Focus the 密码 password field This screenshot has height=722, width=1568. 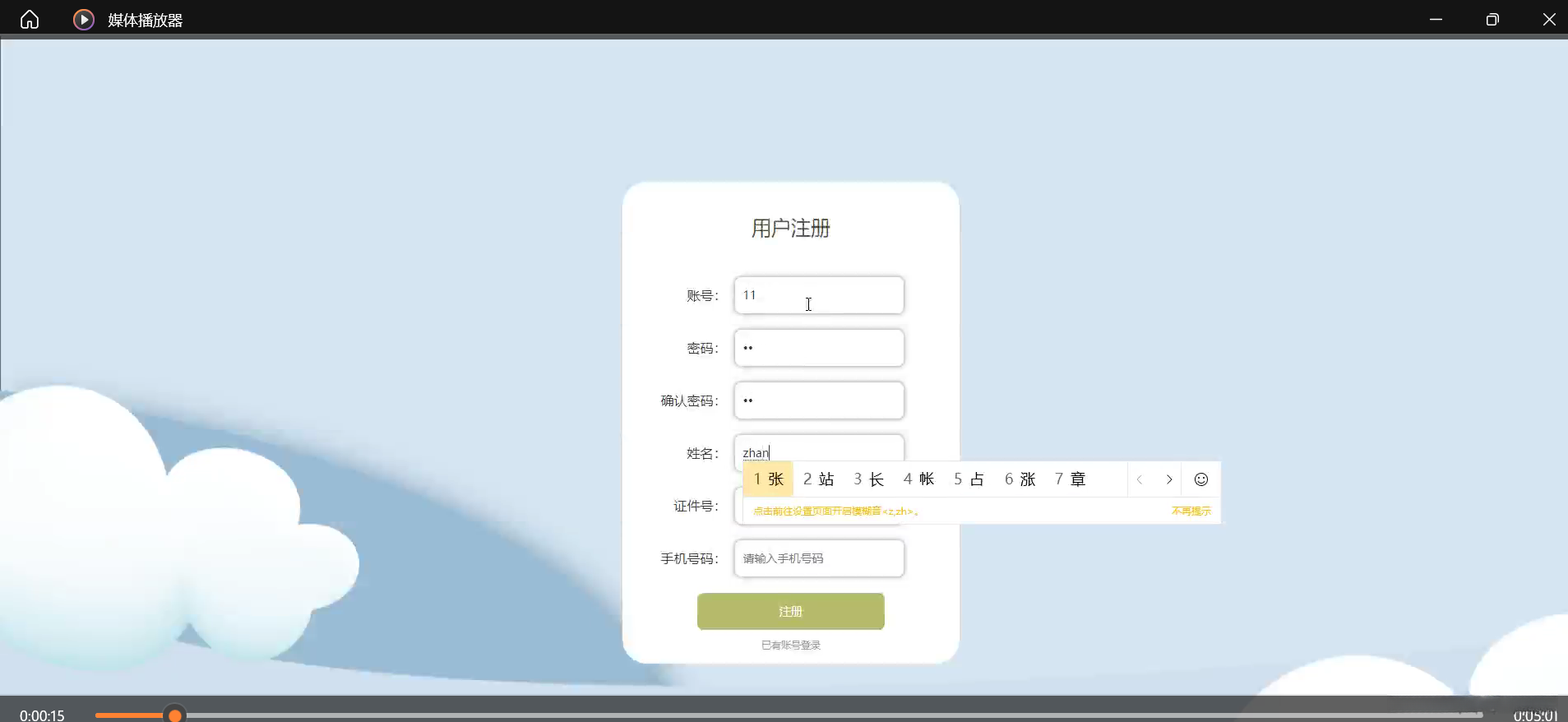pos(819,348)
